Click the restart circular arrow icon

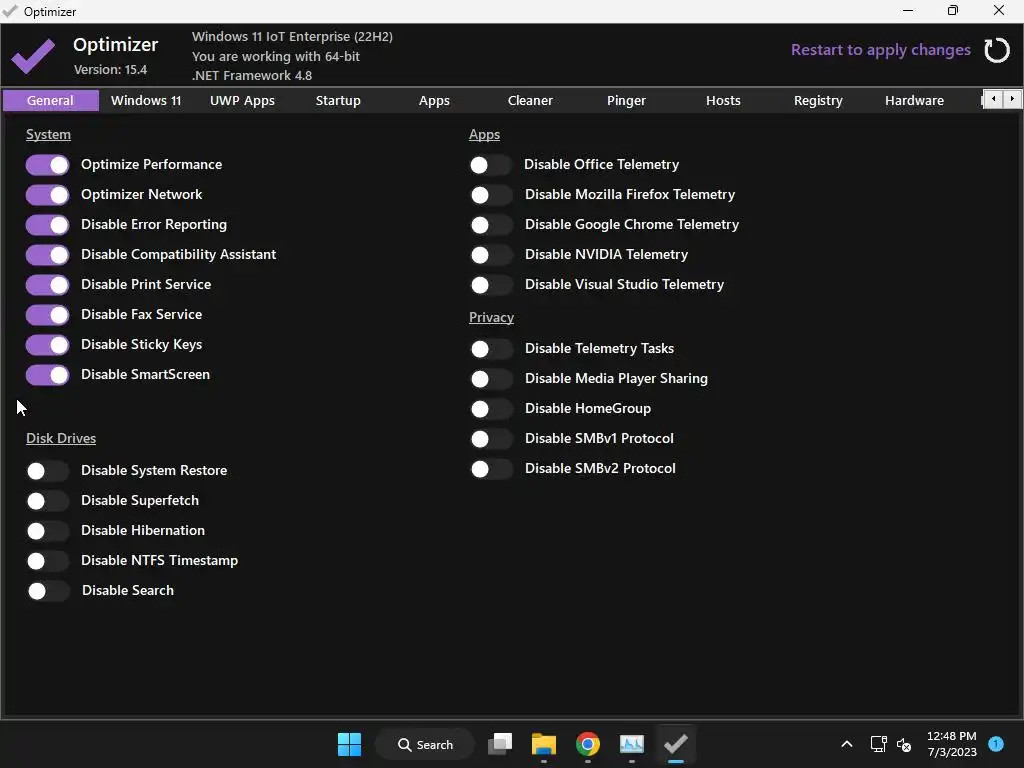[997, 50]
